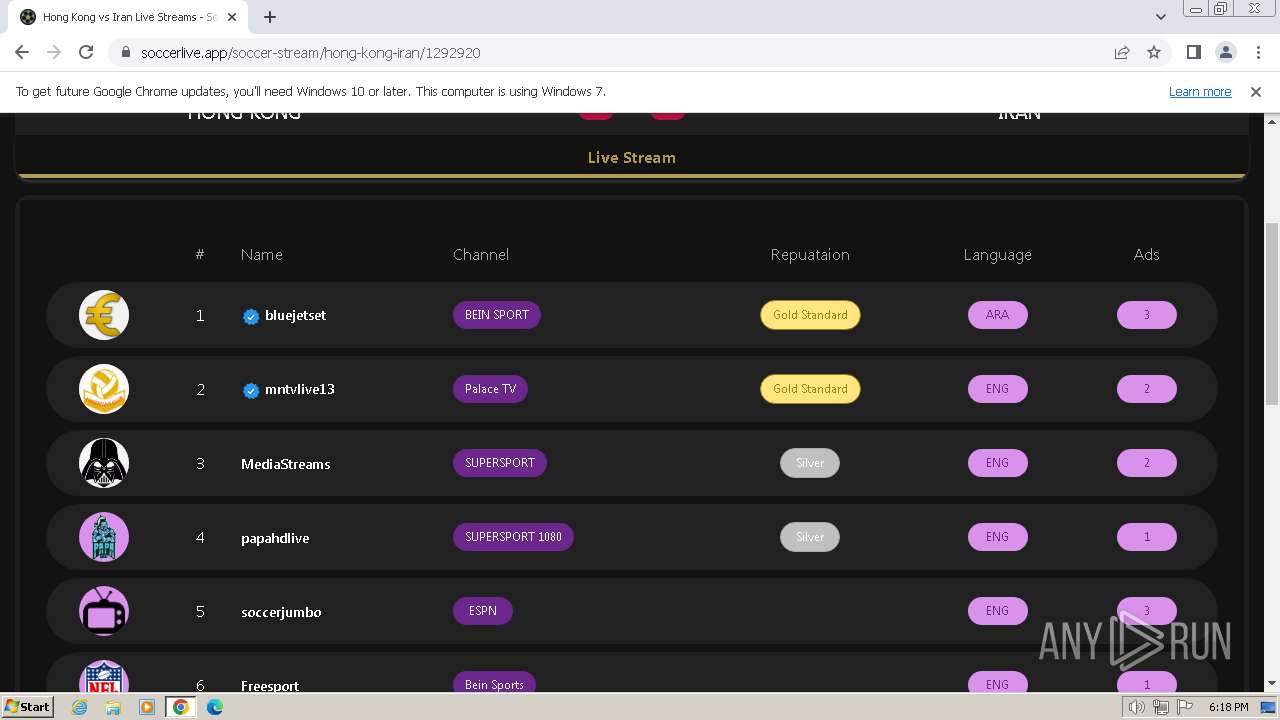The height and width of the screenshot is (720, 1280).
Task: Click the Repuataion column header
Action: 810,255
